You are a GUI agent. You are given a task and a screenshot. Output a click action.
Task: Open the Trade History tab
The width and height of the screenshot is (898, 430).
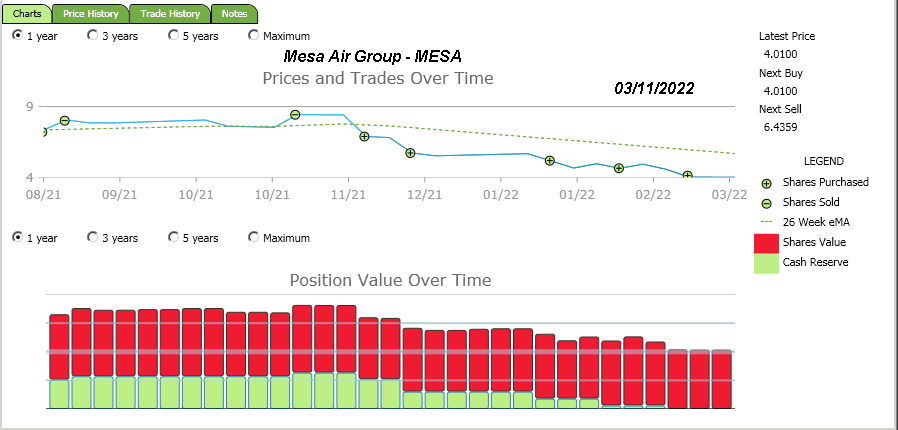click(169, 14)
